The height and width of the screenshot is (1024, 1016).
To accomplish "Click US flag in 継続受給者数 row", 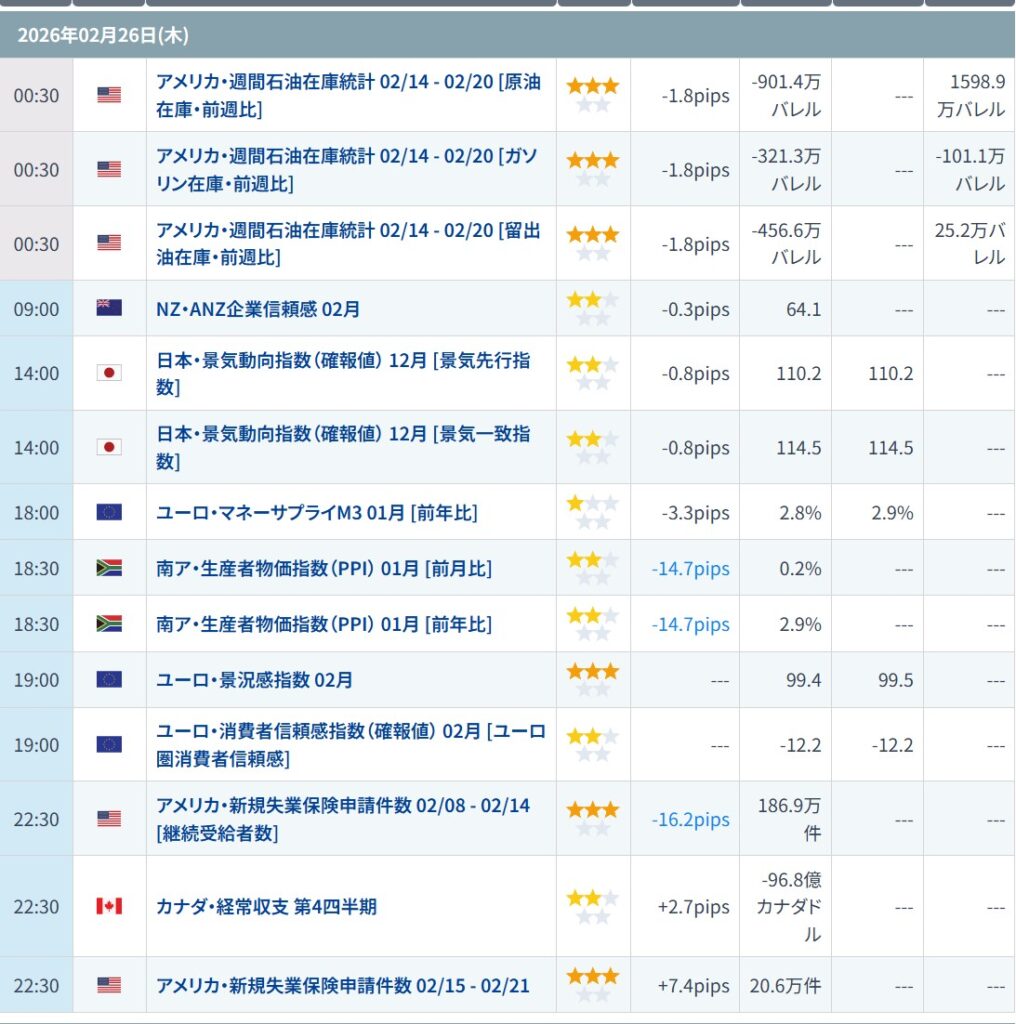I will point(109,818).
